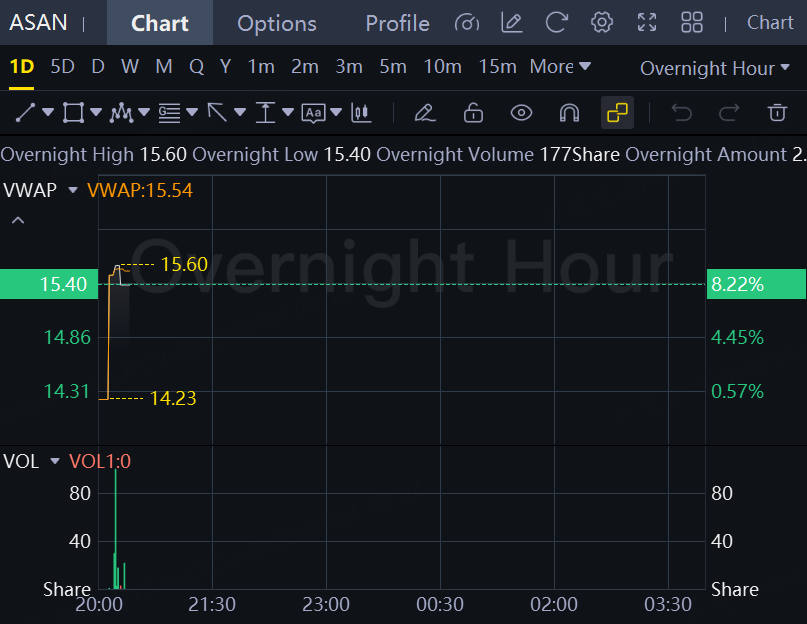Select the rectangle shape tool
807x624 pixels.
[73, 113]
